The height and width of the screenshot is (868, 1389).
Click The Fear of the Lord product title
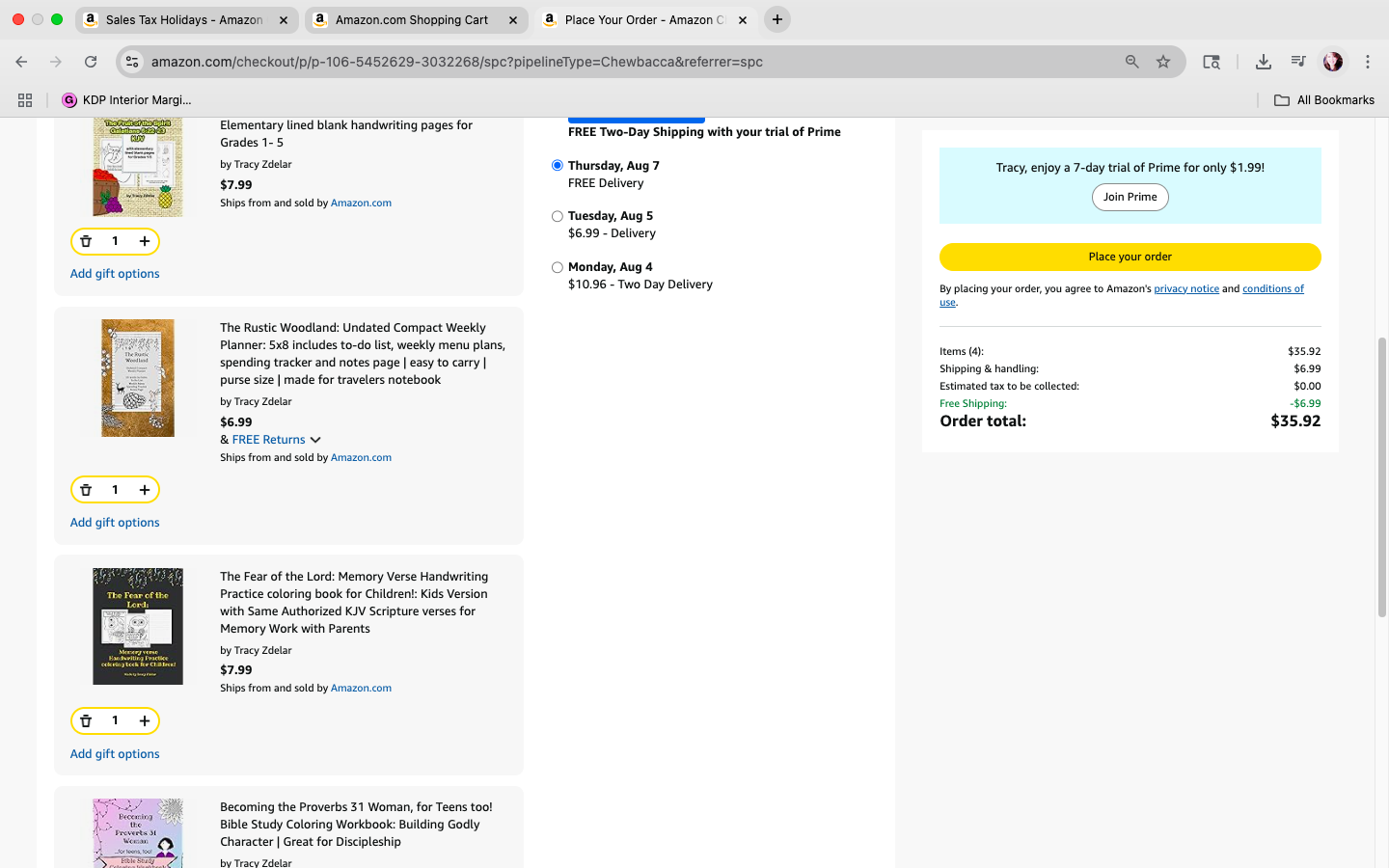coord(354,603)
